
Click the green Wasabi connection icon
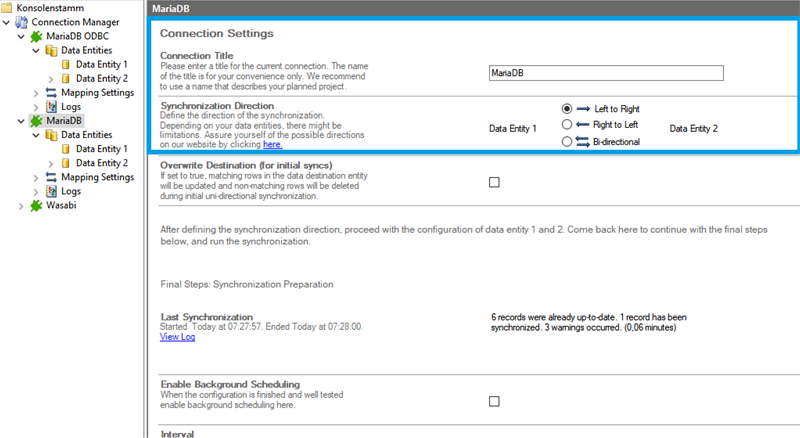coord(36,205)
